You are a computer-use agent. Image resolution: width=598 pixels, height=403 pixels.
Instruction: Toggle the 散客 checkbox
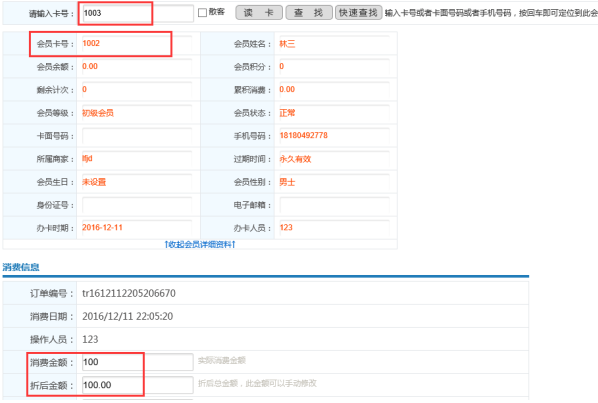[202, 13]
